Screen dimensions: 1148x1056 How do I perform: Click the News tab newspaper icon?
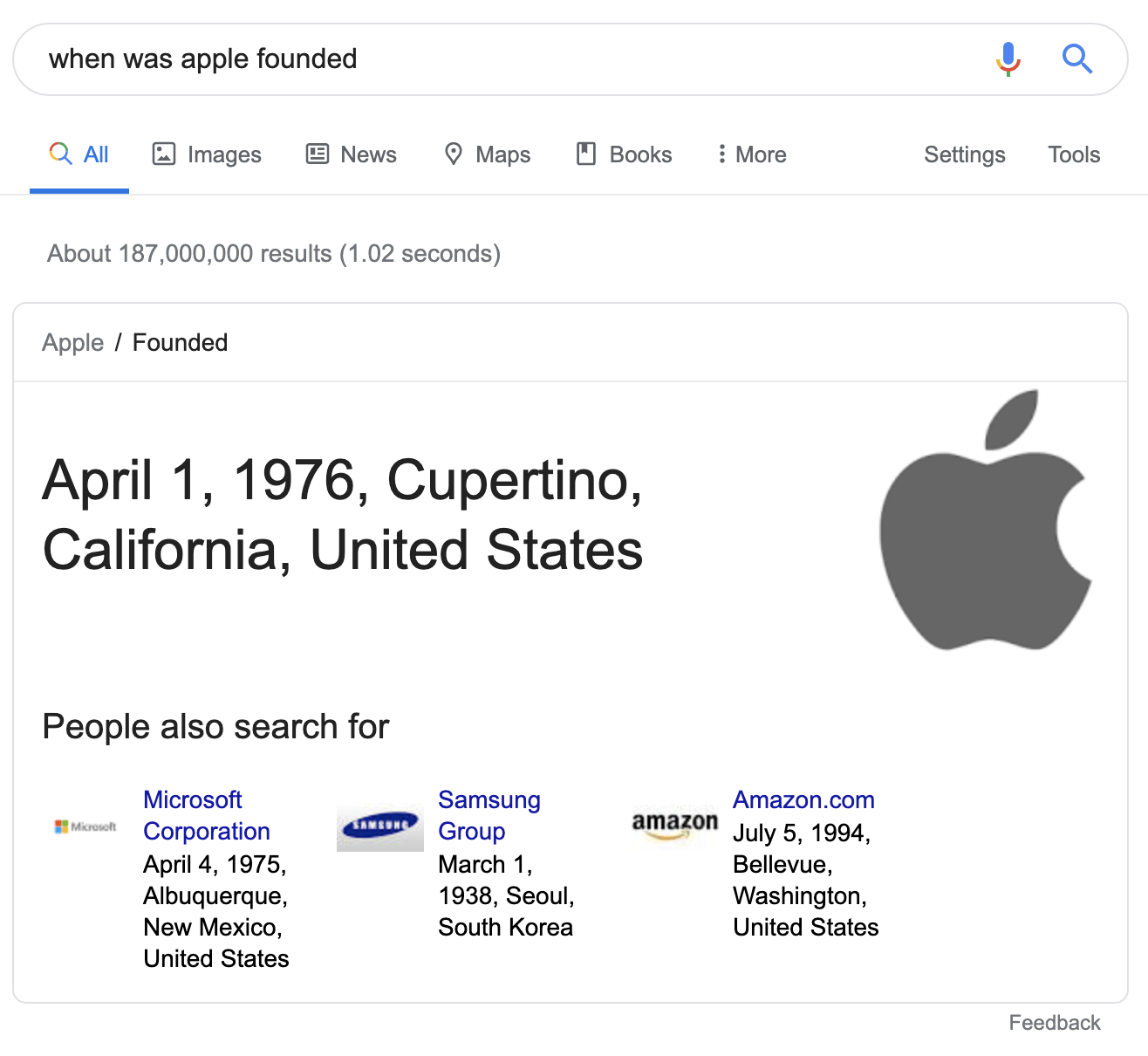318,154
